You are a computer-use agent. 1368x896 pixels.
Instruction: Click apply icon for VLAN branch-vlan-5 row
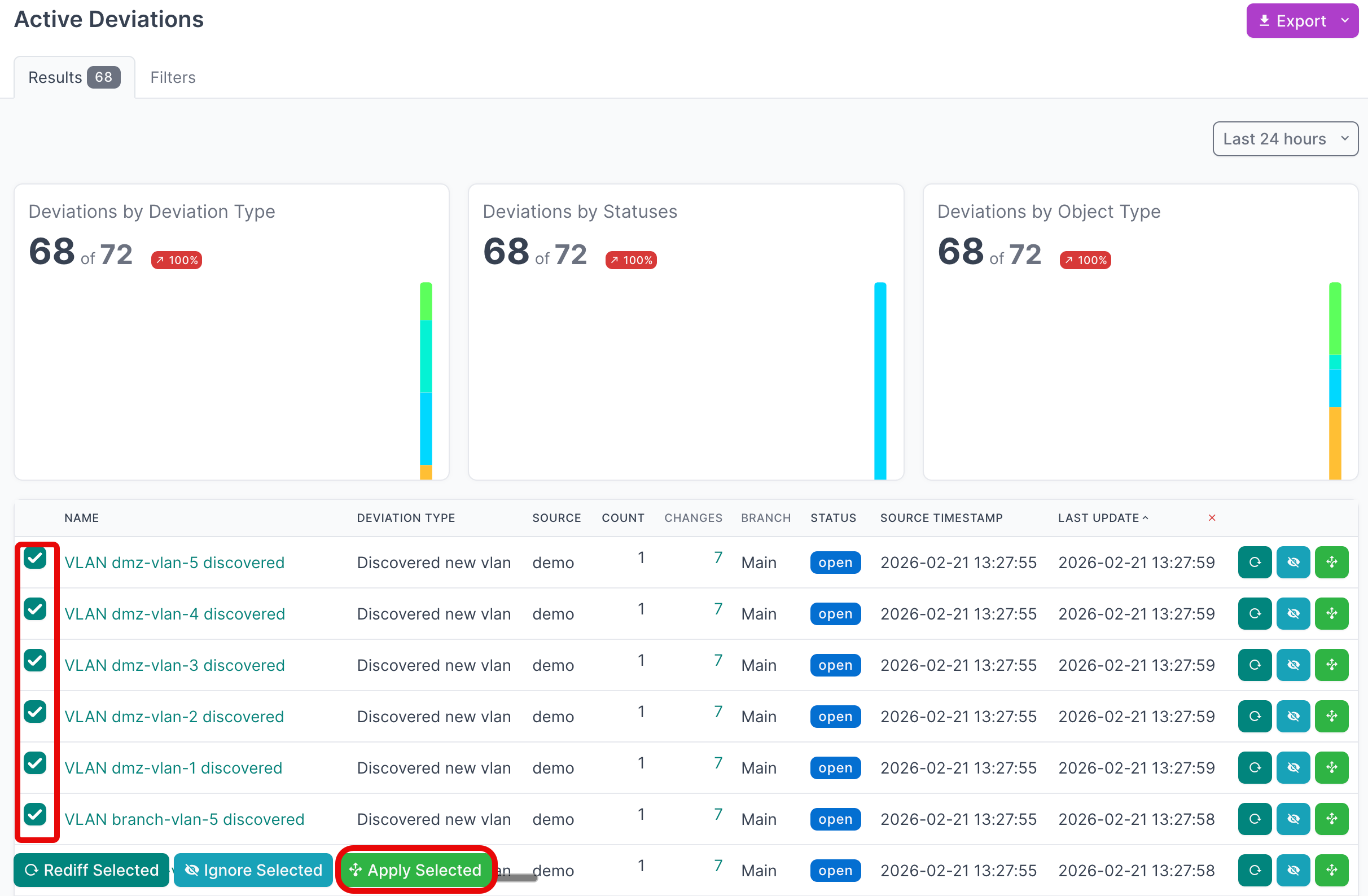(x=1331, y=818)
